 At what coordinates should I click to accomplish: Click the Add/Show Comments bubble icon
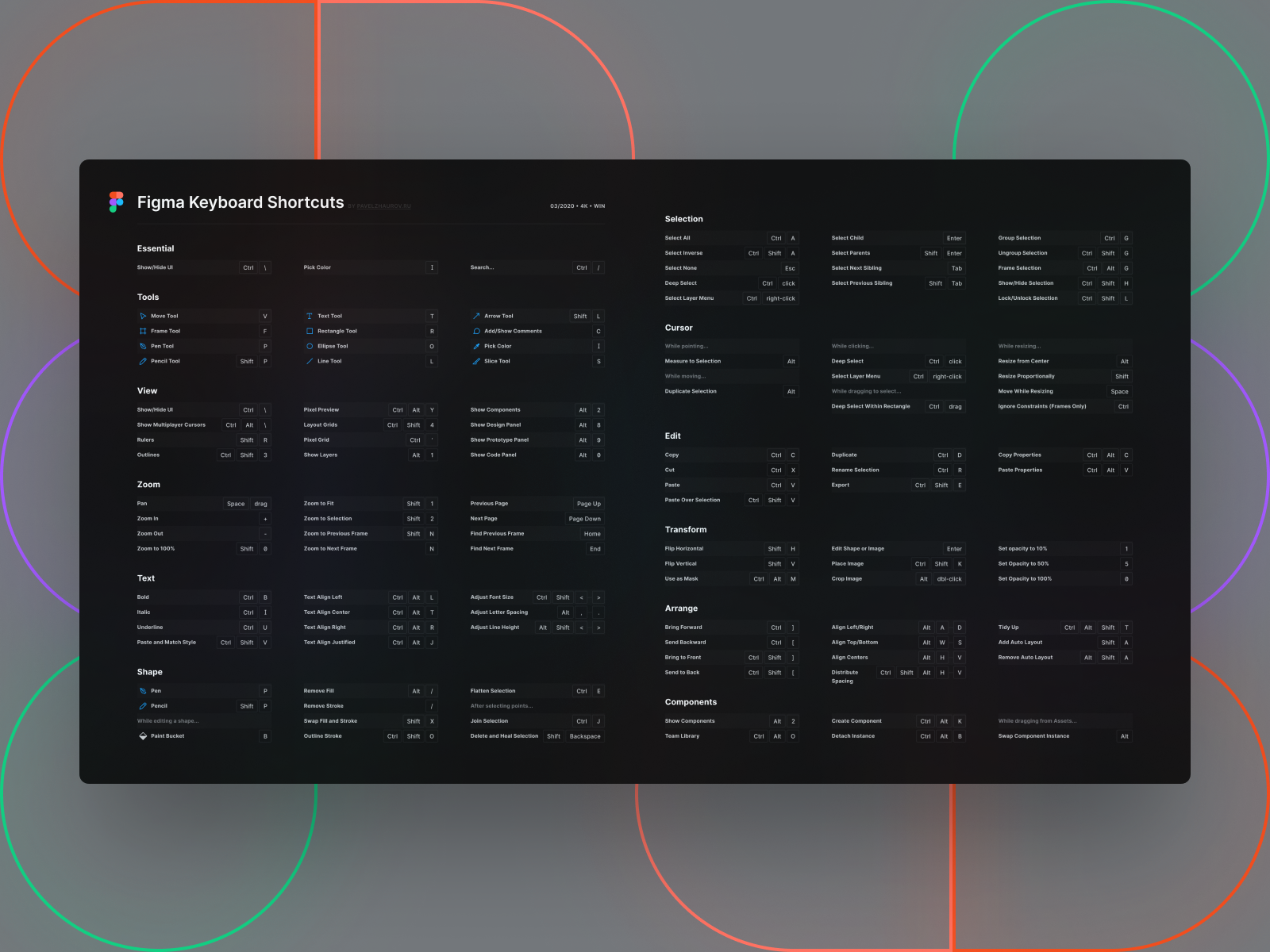[475, 331]
